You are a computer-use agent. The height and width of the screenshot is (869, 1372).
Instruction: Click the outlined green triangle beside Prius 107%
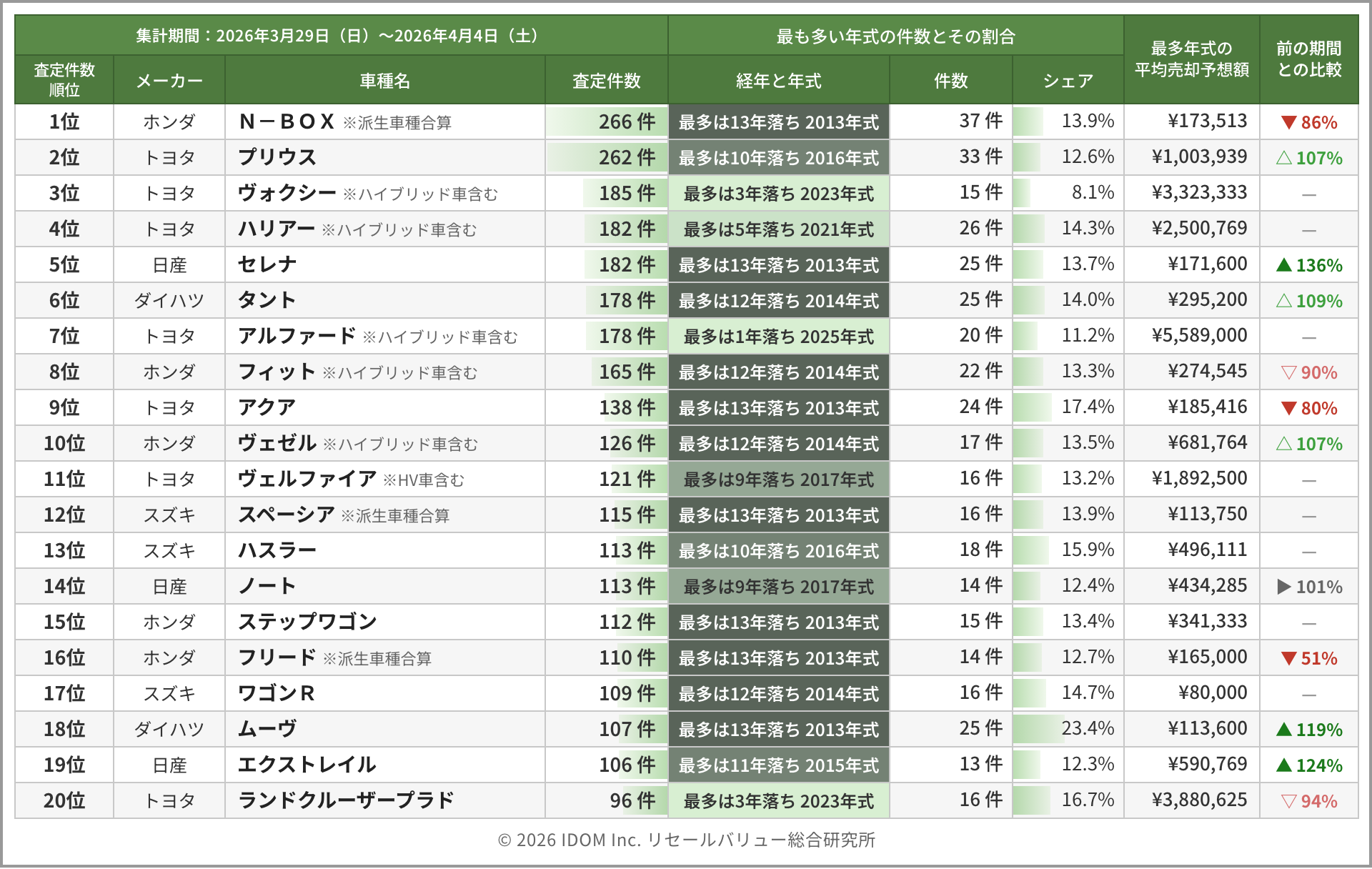coord(1283,158)
